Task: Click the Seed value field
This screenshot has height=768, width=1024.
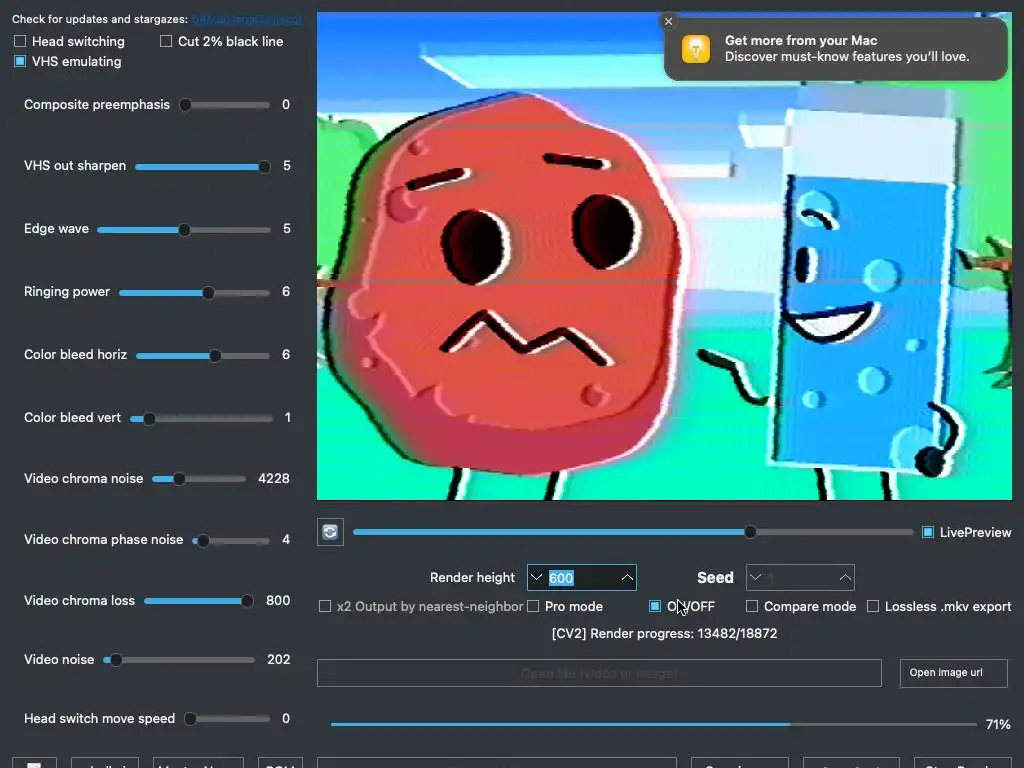Action: [800, 577]
